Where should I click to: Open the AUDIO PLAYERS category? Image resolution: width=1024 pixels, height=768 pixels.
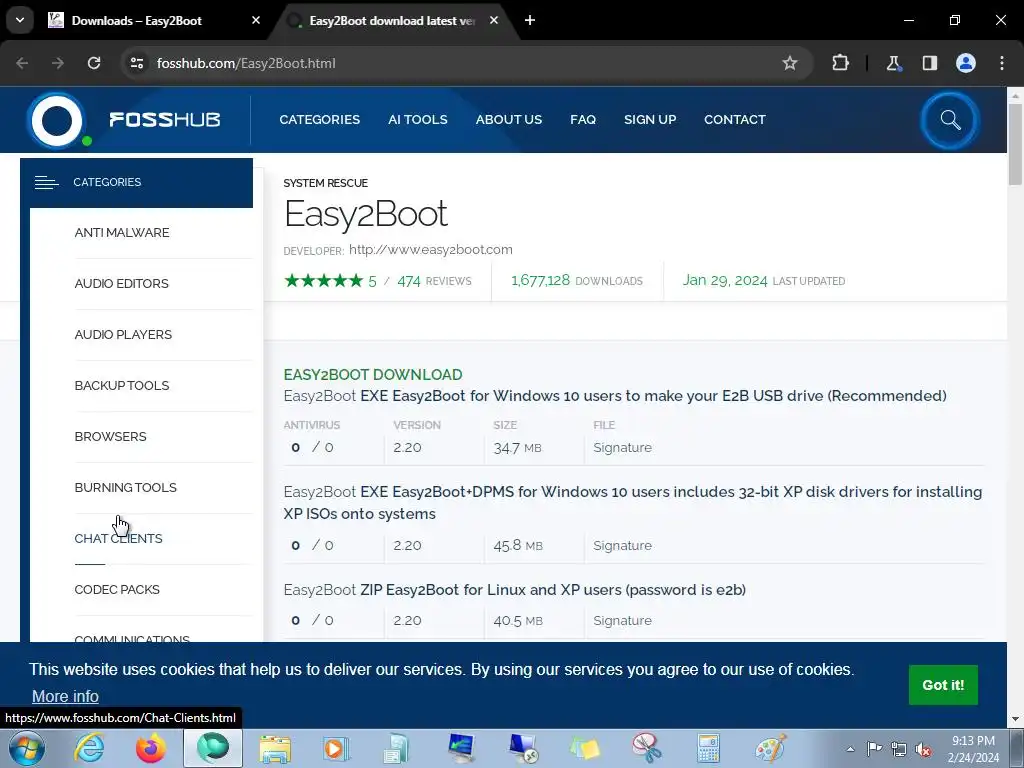(x=123, y=334)
